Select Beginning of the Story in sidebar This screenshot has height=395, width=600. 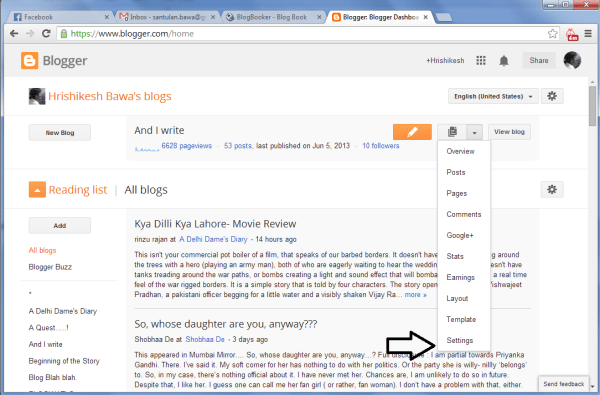[64, 361]
